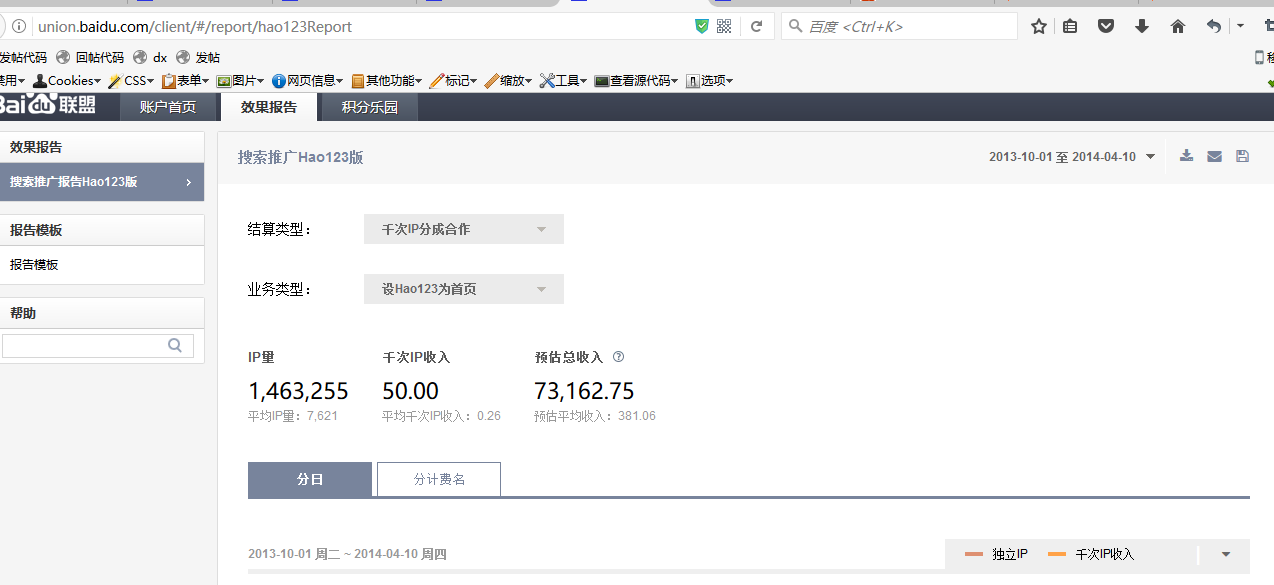Go to the 积分乐园 navigation tab
This screenshot has width=1274, height=585.
coord(369,107)
